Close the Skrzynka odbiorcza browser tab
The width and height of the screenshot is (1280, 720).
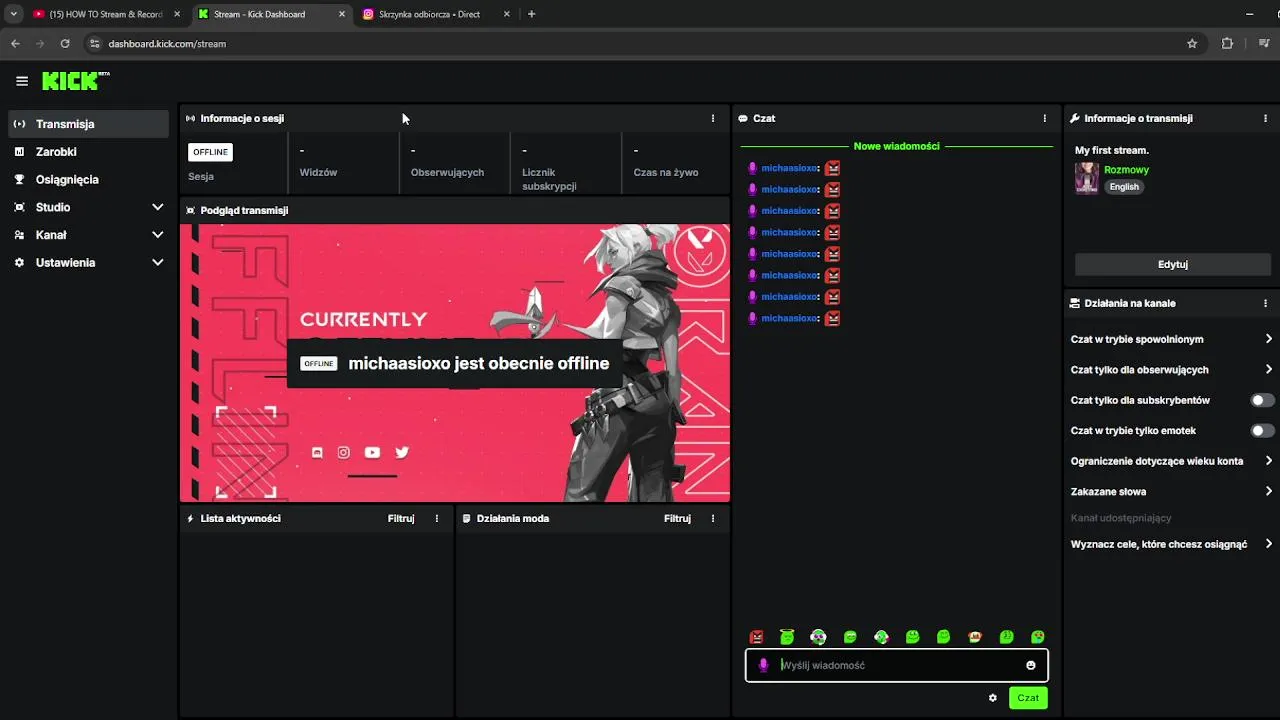506,14
